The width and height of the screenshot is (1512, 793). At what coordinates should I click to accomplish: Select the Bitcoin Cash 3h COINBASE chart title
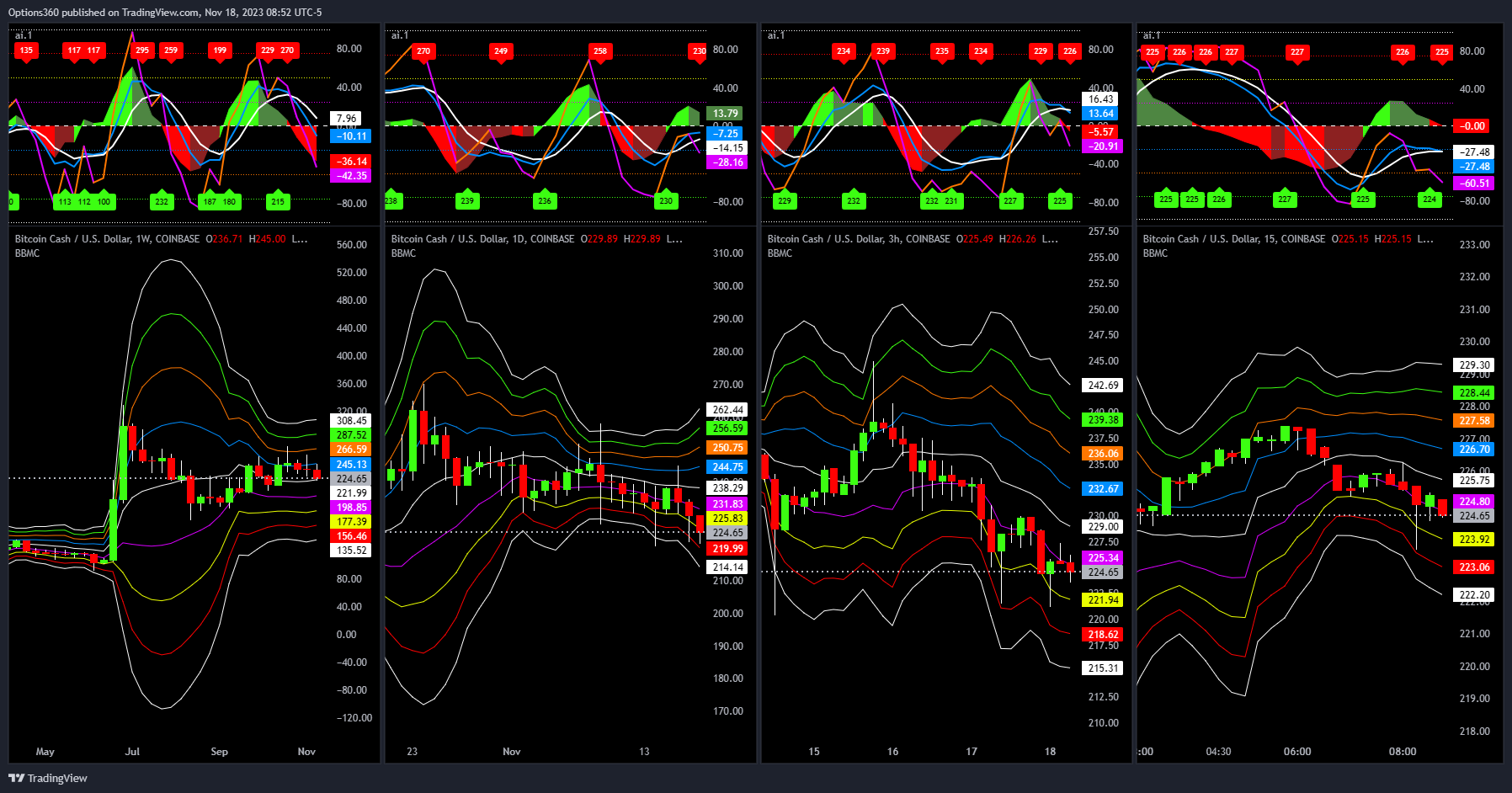point(859,239)
